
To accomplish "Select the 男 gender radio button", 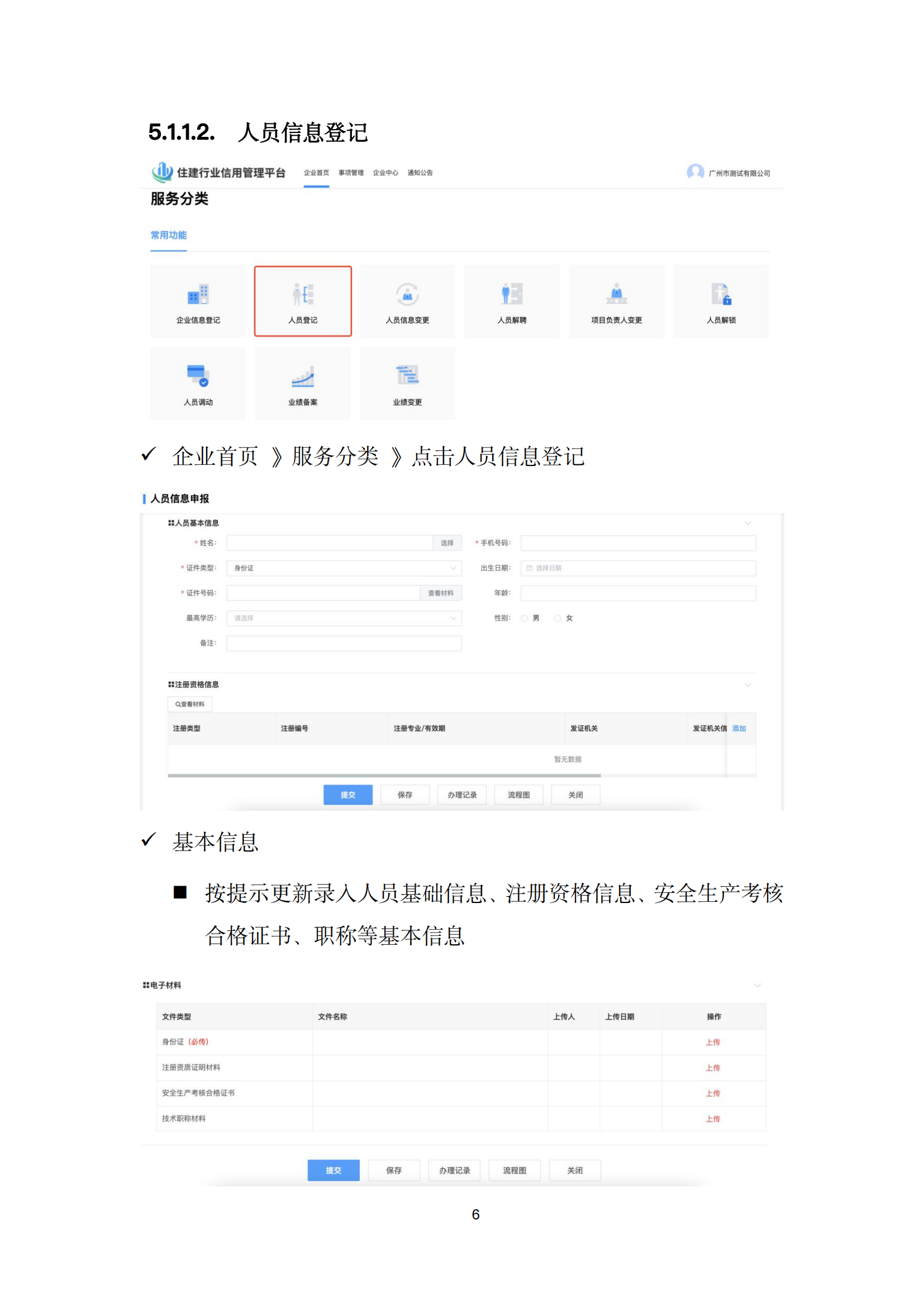I will point(525,618).
